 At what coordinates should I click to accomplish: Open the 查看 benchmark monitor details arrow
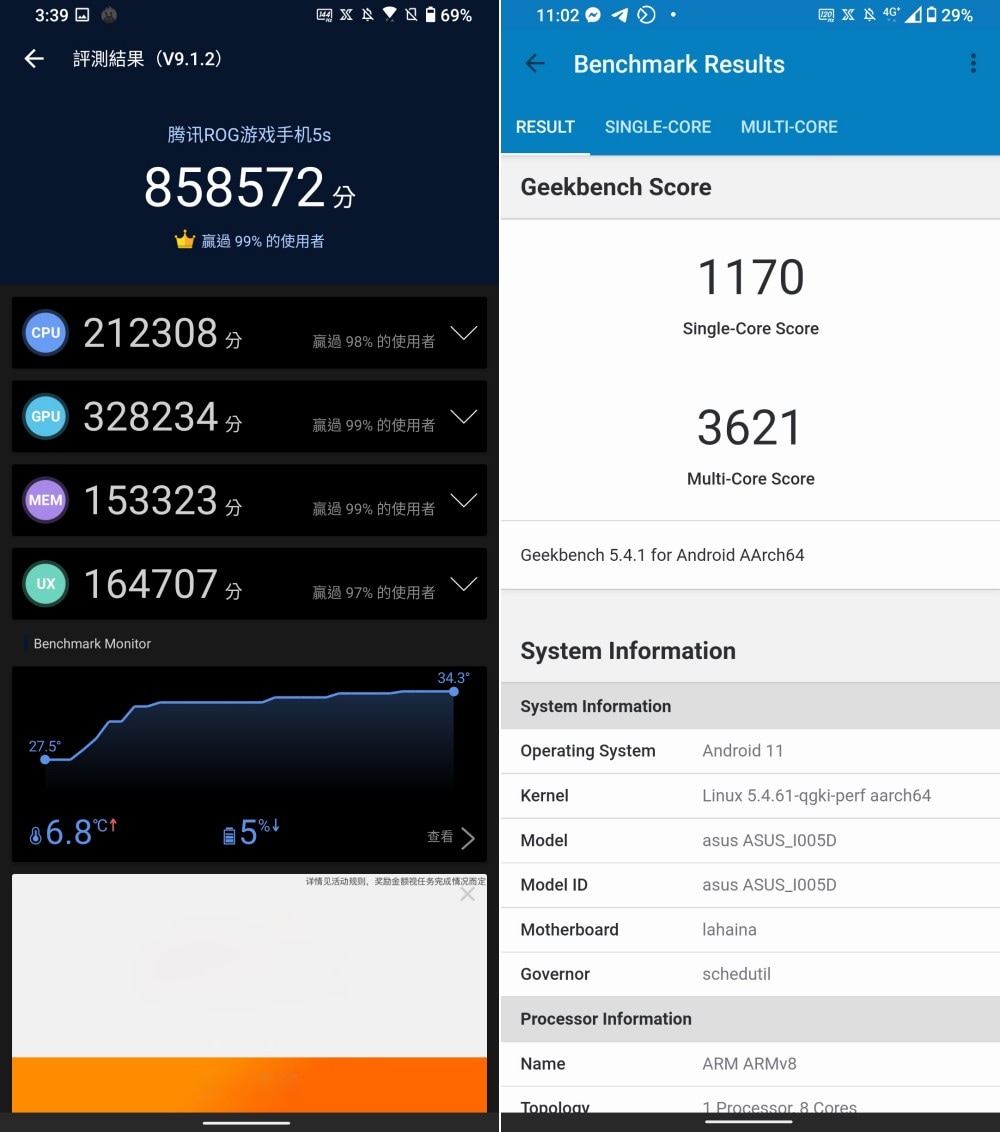tap(468, 837)
